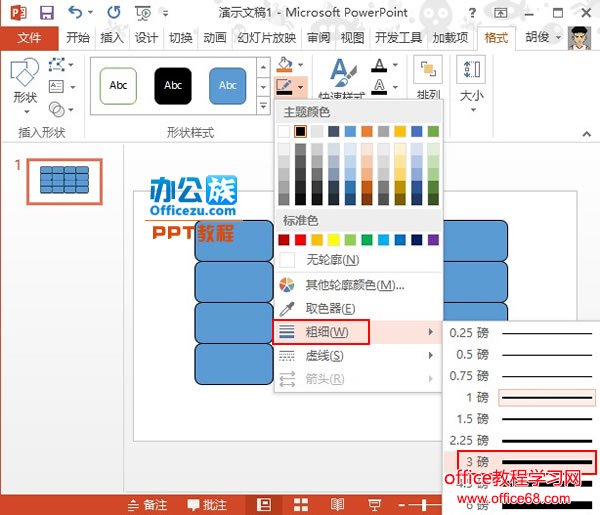Select slide 1 thumbnail
This screenshot has height=515, width=600.
[65, 181]
